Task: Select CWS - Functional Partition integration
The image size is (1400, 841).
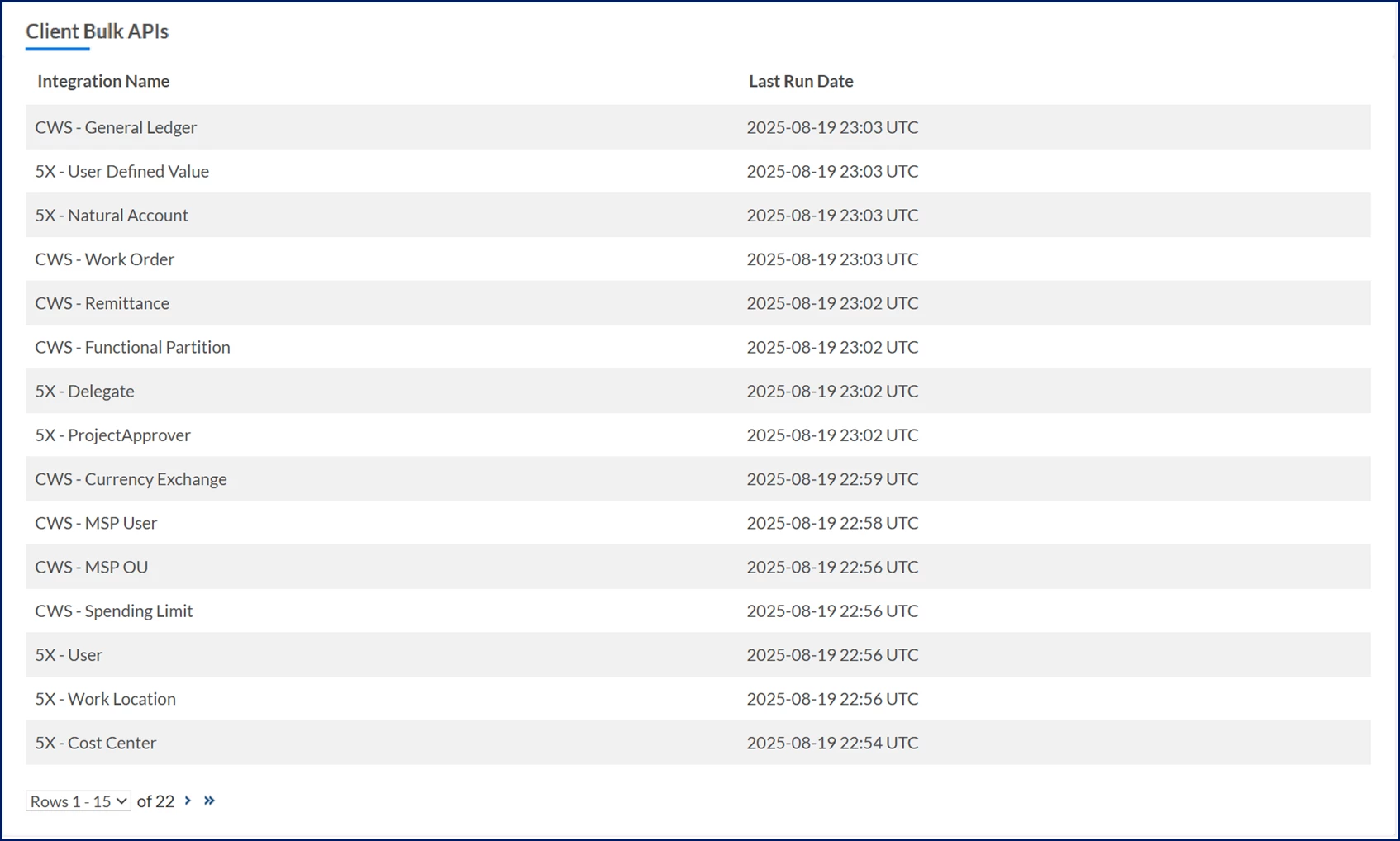Action: 132,347
